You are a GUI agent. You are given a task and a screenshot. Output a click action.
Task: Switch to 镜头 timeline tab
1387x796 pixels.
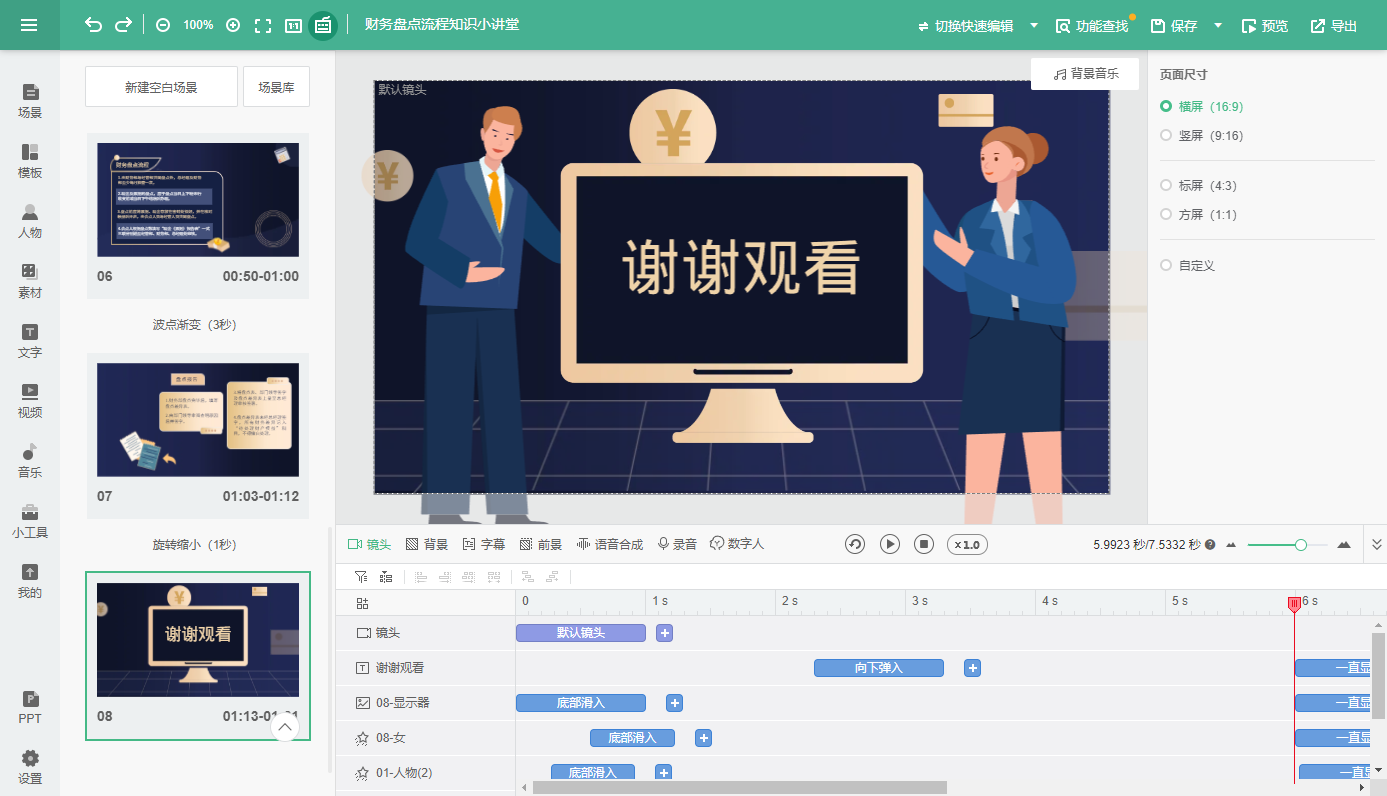(x=369, y=544)
